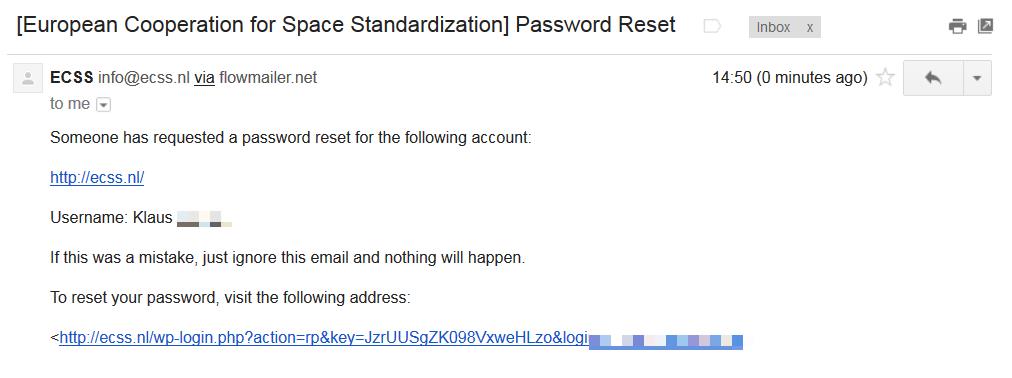This screenshot has height=378, width=1012.
Task: Click the "to me" recipient text
Action: [70, 104]
